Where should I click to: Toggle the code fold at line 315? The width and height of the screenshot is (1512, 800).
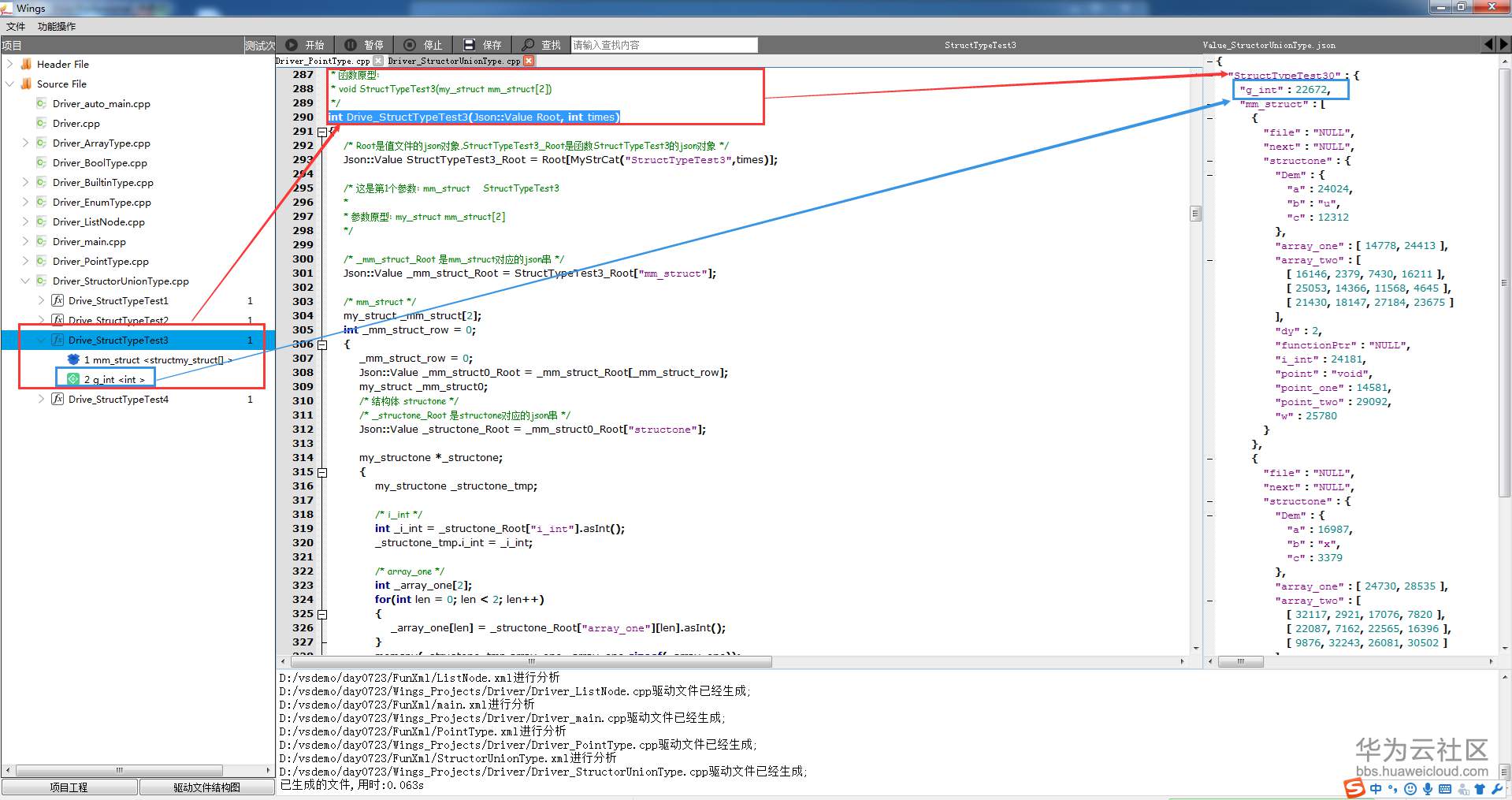(322, 472)
